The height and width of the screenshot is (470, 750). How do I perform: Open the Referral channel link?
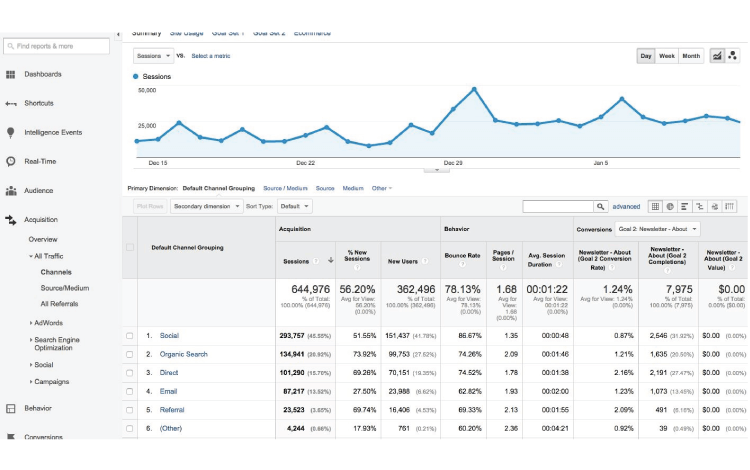pyautogui.click(x=172, y=410)
